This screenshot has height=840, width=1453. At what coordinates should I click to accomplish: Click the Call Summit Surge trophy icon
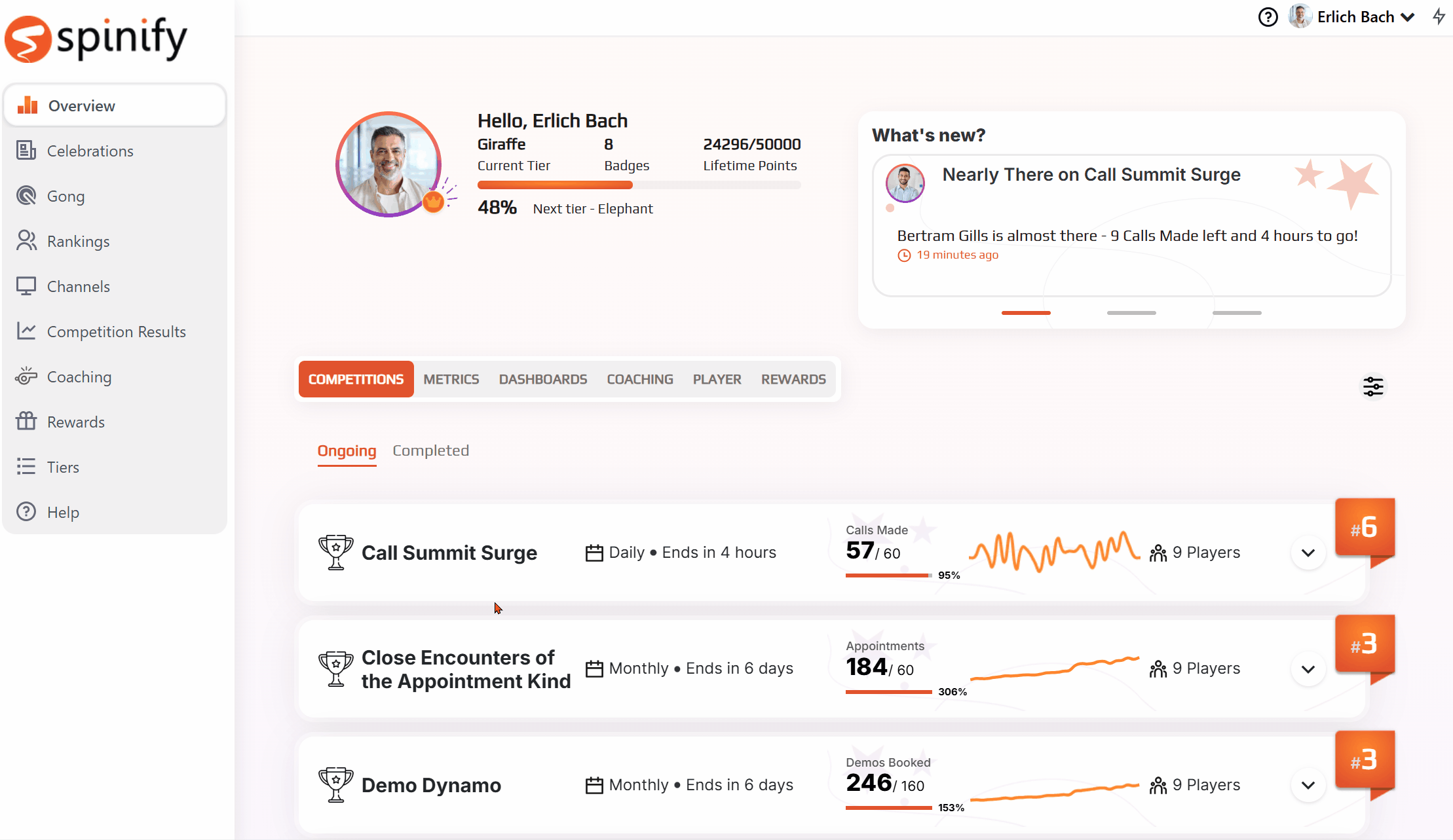click(335, 553)
